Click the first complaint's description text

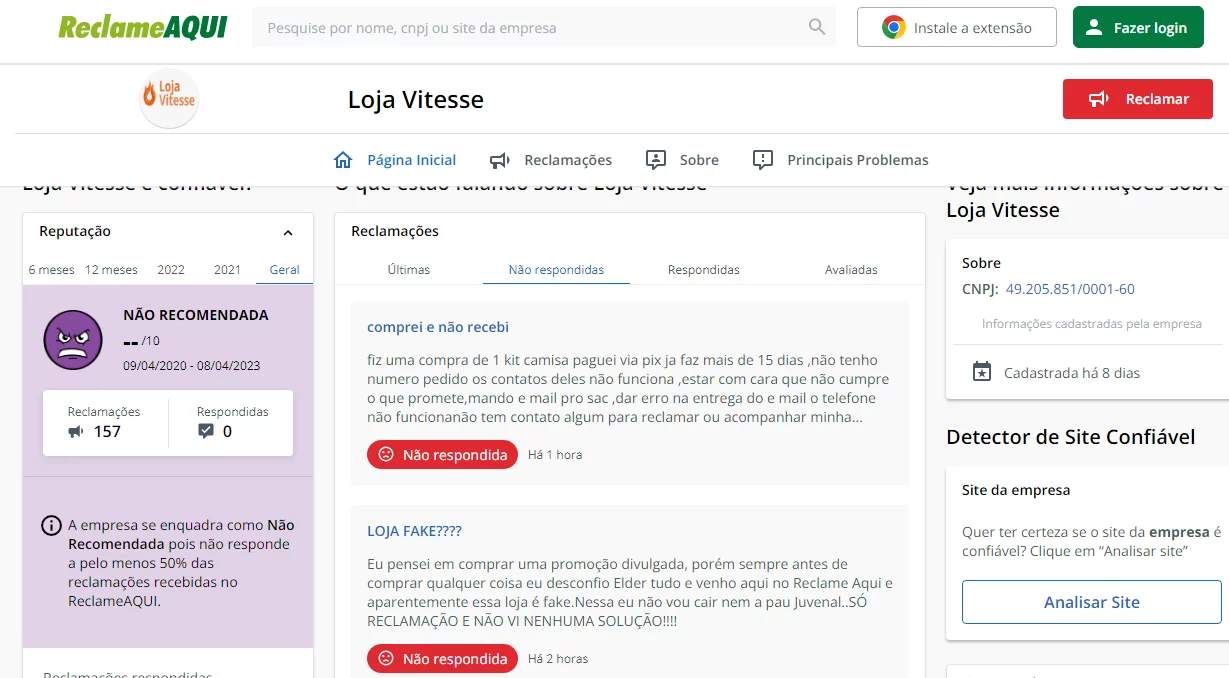pos(628,388)
